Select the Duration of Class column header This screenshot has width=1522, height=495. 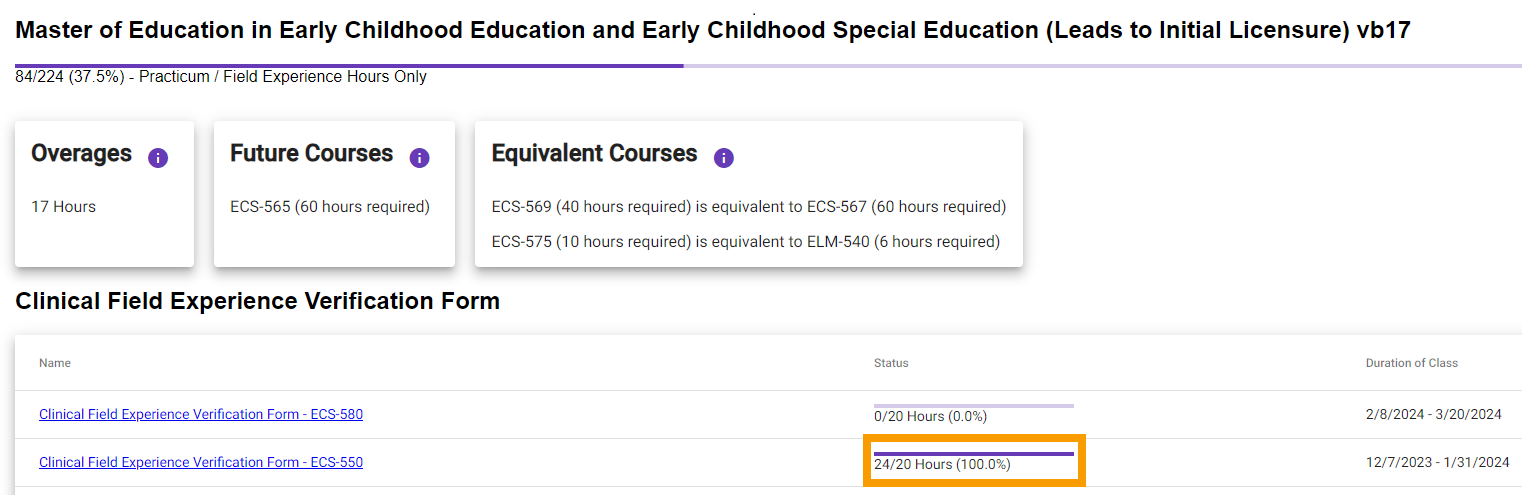tap(1412, 363)
